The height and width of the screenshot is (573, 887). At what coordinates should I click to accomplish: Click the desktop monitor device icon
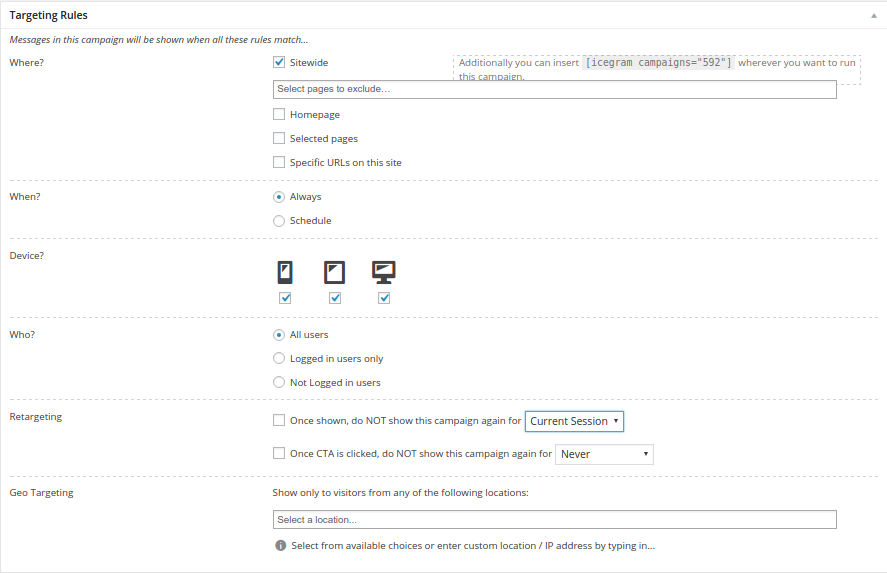384,272
